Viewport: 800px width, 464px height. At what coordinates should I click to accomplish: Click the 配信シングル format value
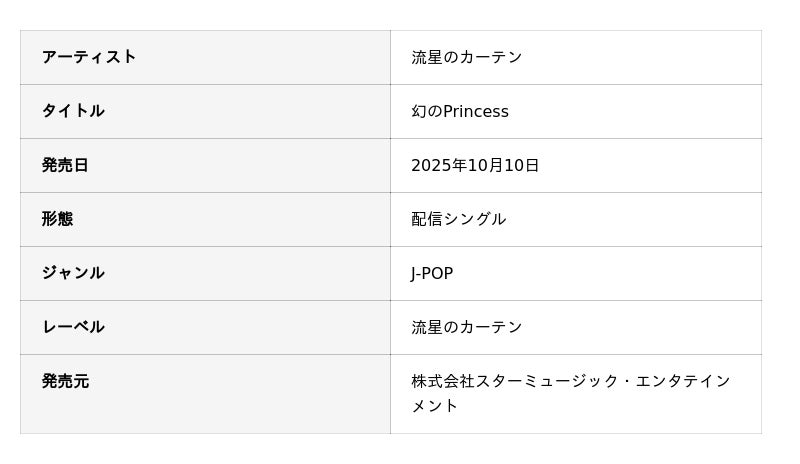[x=458, y=219]
